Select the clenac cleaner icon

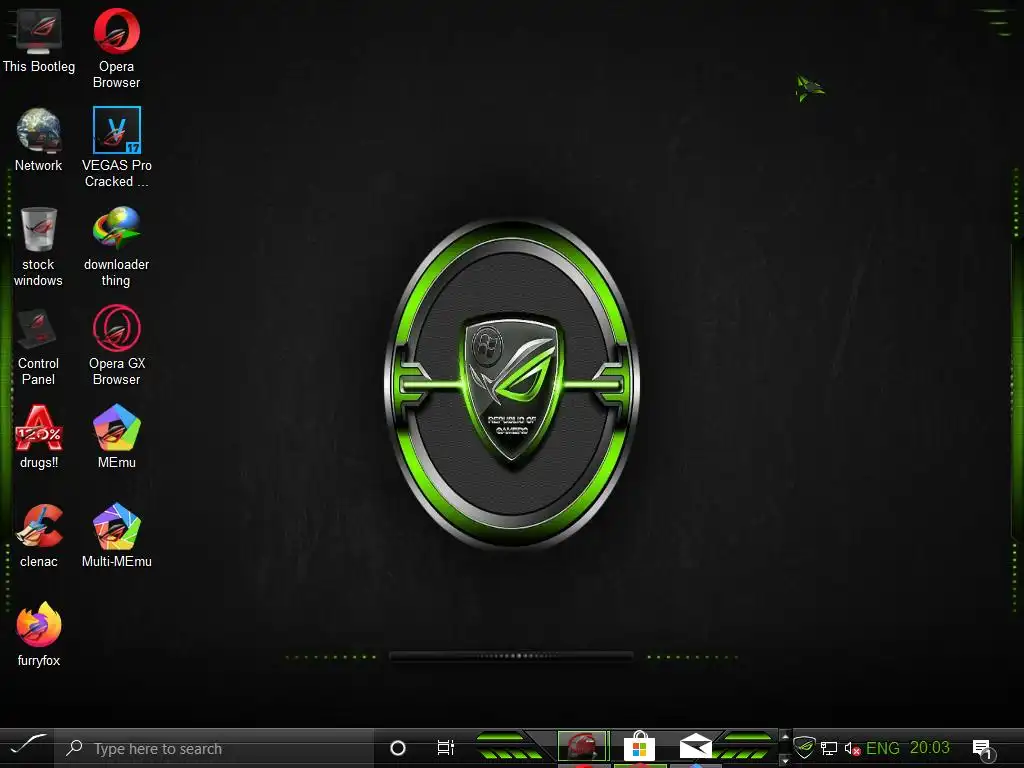[x=39, y=536]
